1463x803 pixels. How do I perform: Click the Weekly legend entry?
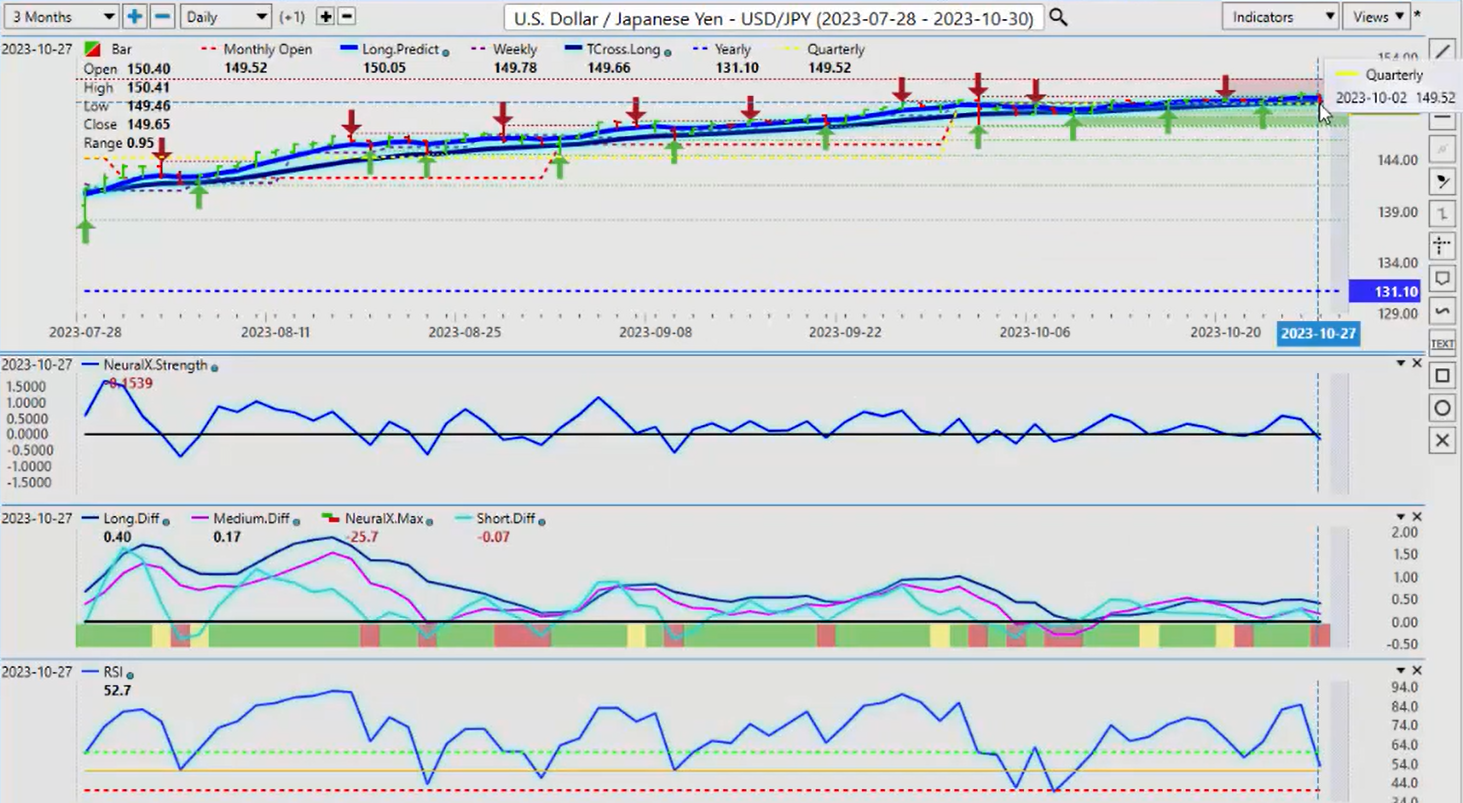503,49
